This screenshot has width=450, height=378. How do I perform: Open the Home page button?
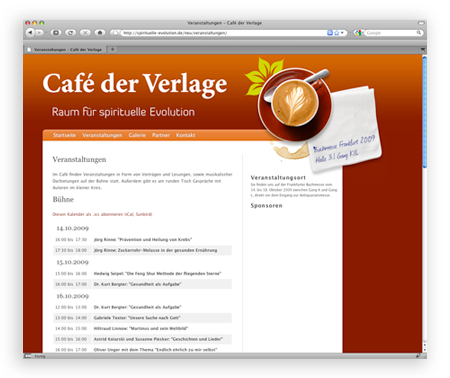pyautogui.click(x=100, y=33)
